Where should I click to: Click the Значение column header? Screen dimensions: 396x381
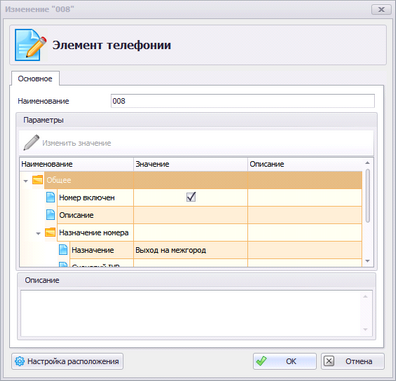pyautogui.click(x=191, y=164)
